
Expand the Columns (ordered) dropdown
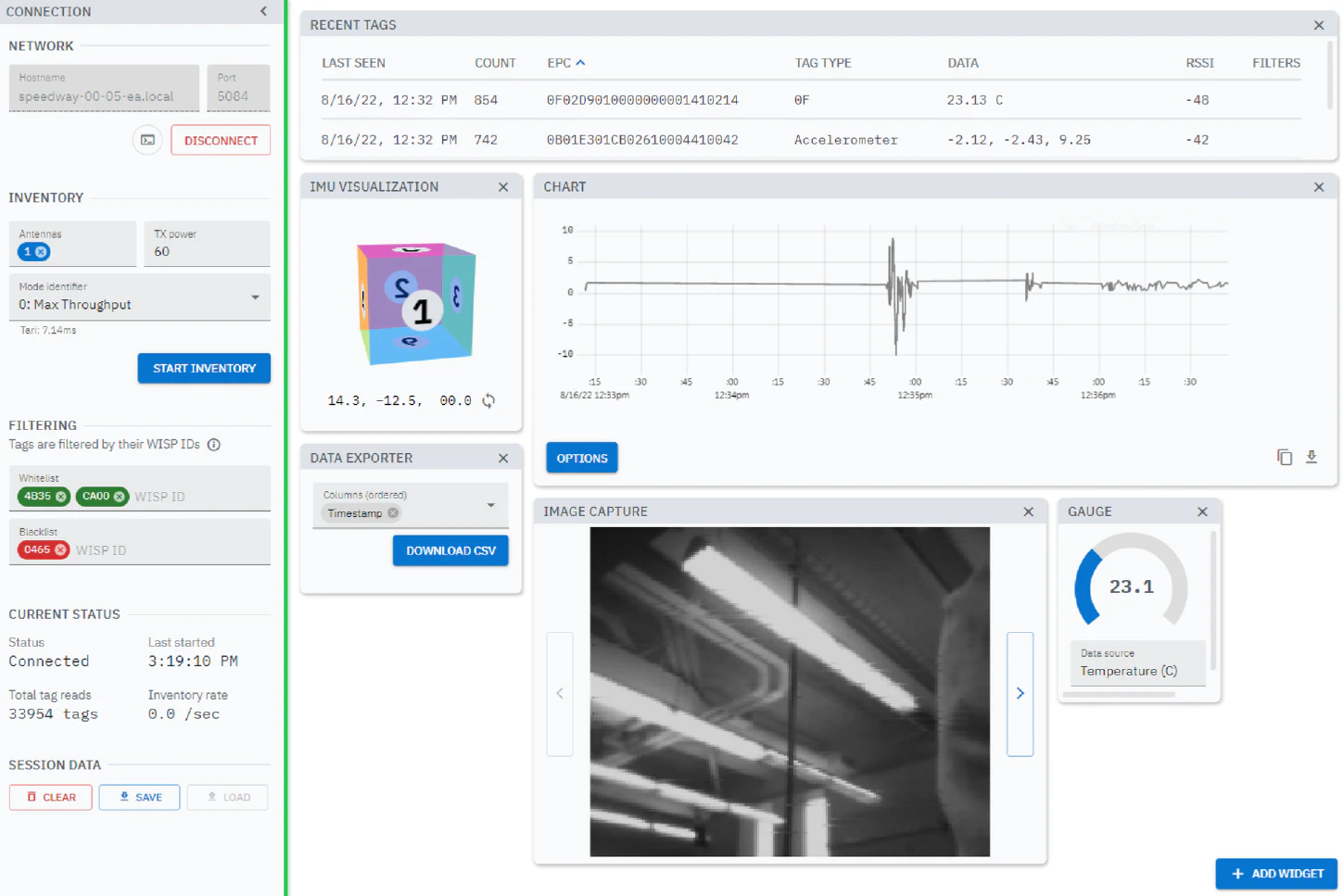tap(491, 505)
